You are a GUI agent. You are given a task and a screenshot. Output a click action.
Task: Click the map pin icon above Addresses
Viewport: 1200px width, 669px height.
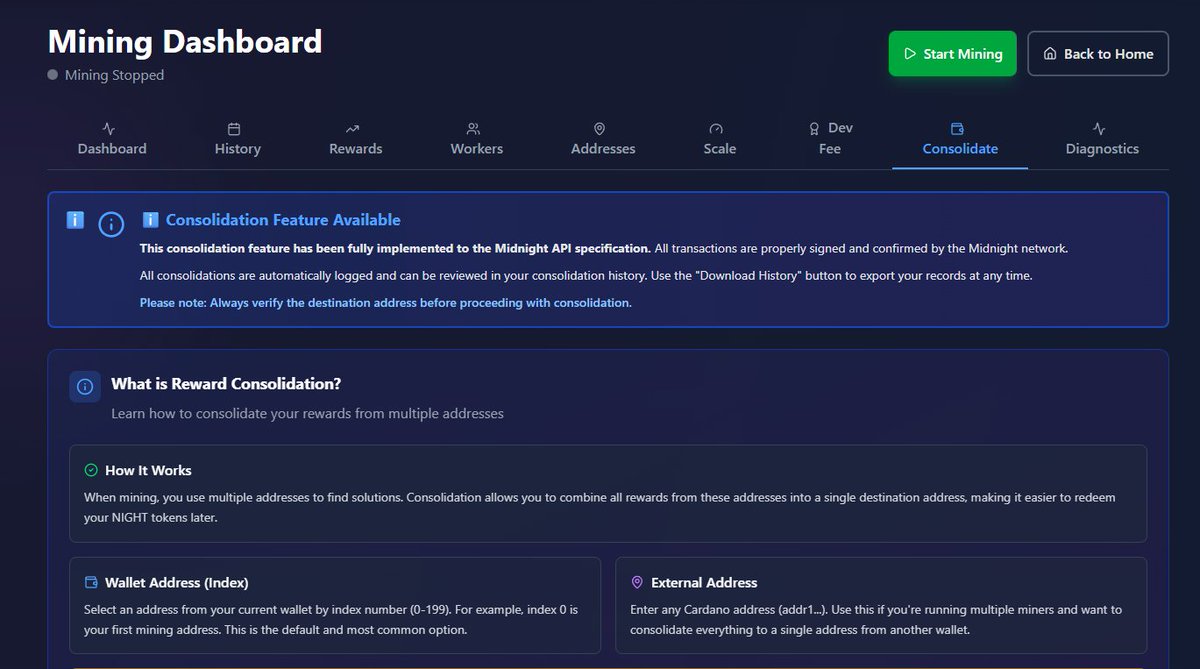coord(599,129)
